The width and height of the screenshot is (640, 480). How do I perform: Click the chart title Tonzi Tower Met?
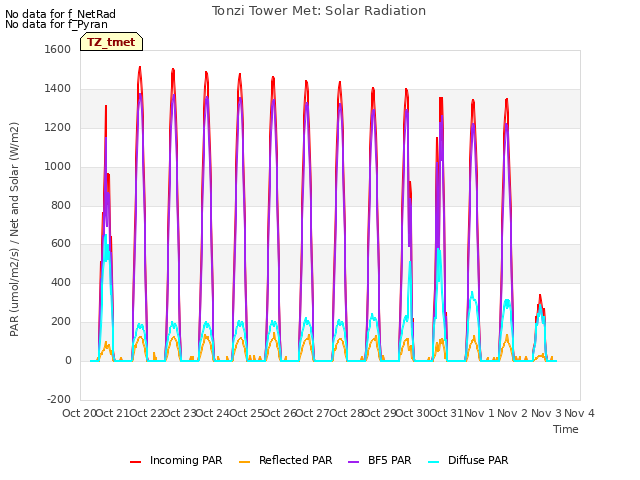(319, 11)
